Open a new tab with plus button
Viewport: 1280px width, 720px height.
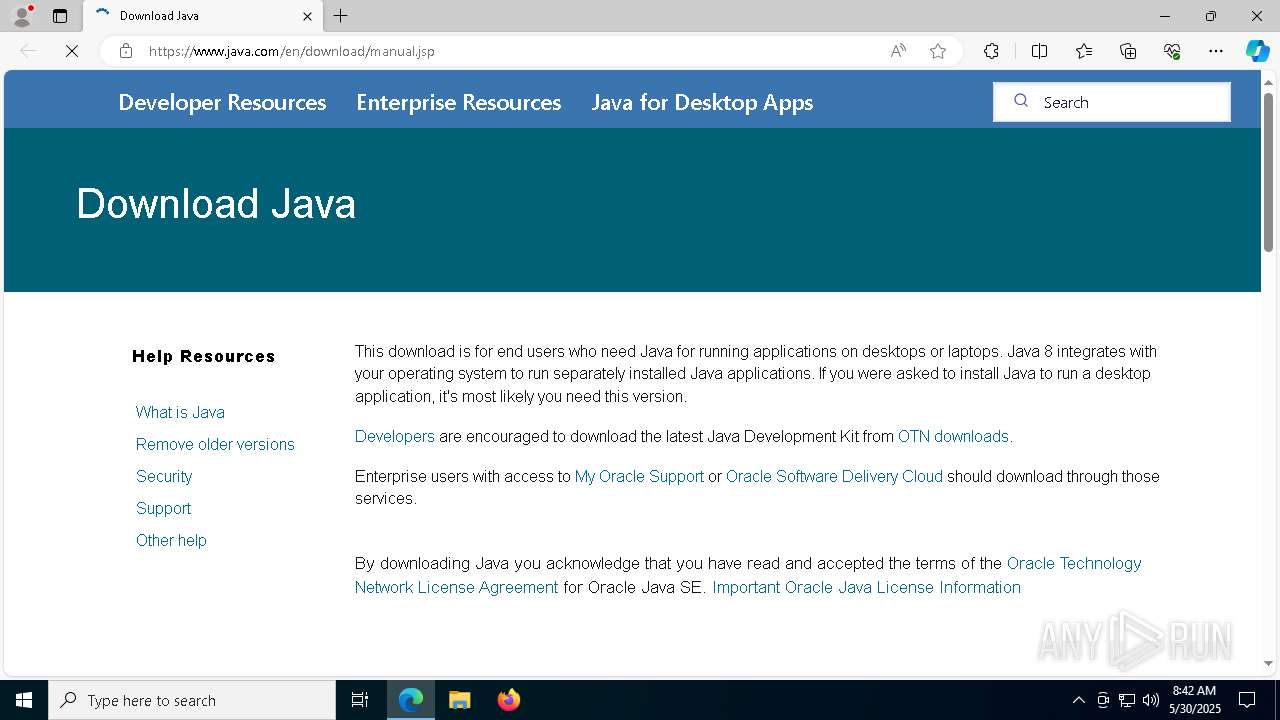tap(341, 16)
